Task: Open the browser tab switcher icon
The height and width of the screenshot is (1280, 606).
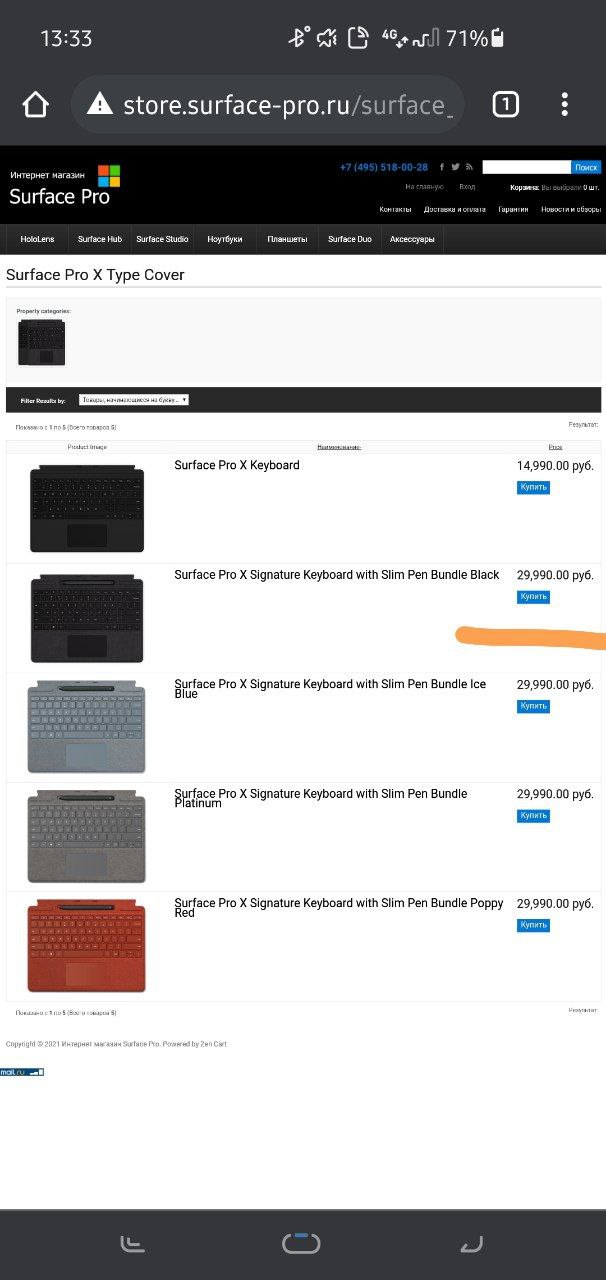Action: (x=506, y=104)
